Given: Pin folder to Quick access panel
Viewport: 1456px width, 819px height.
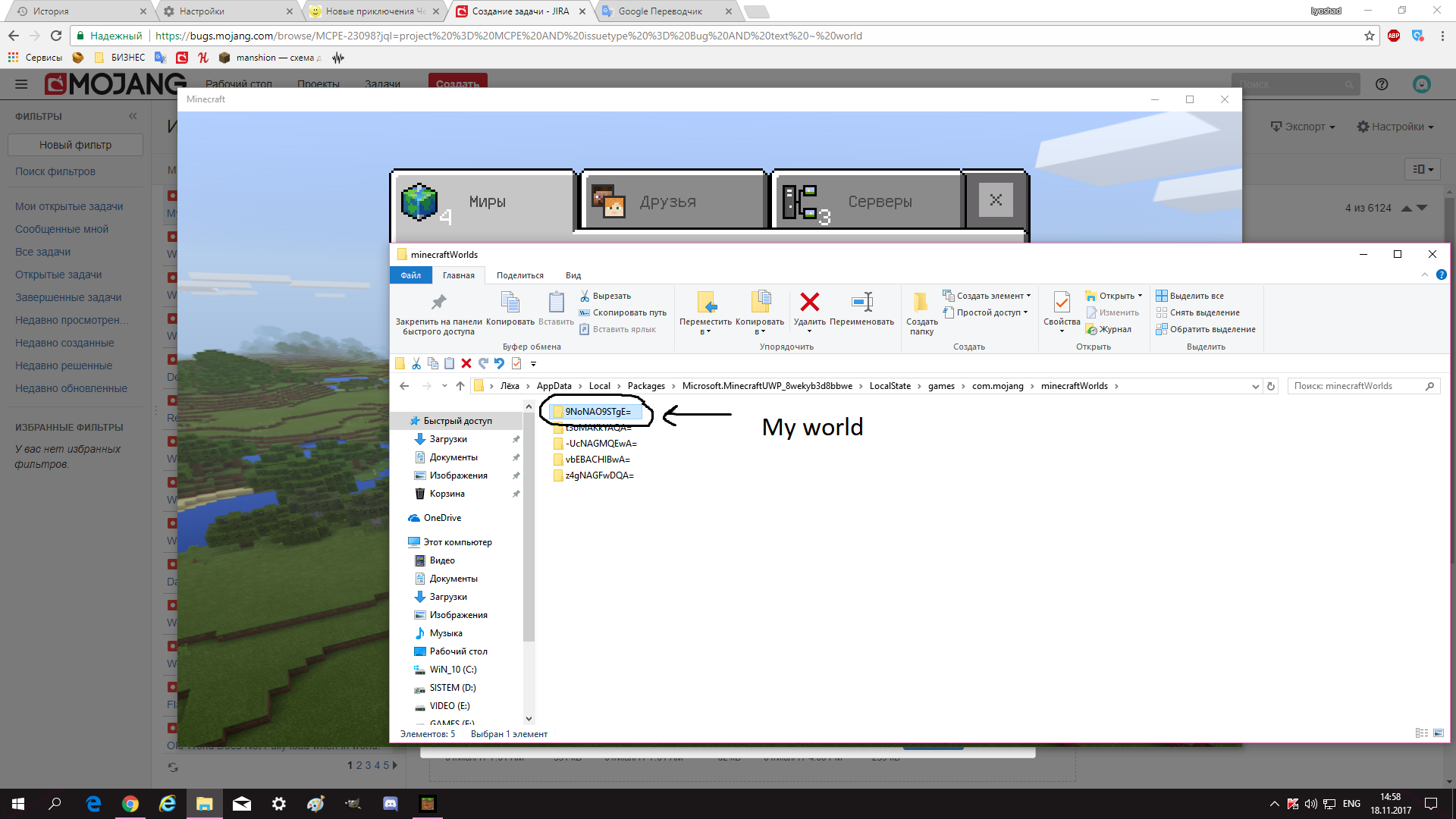Looking at the screenshot, I should (x=438, y=303).
